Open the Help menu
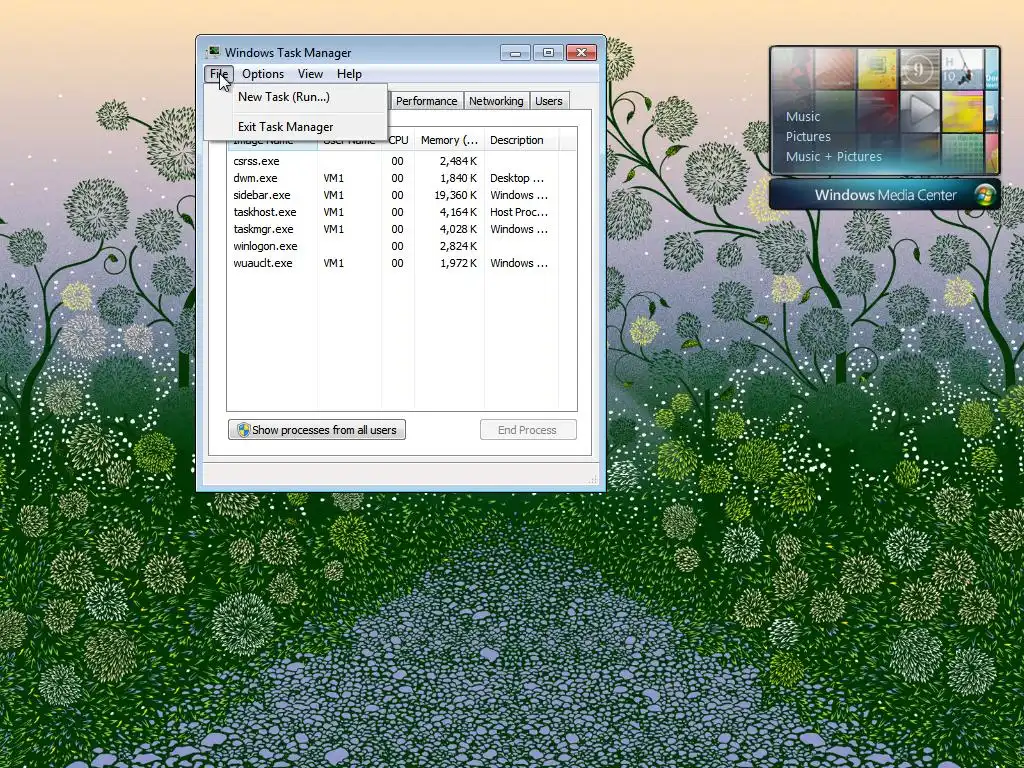Viewport: 1024px width, 768px height. [349, 74]
